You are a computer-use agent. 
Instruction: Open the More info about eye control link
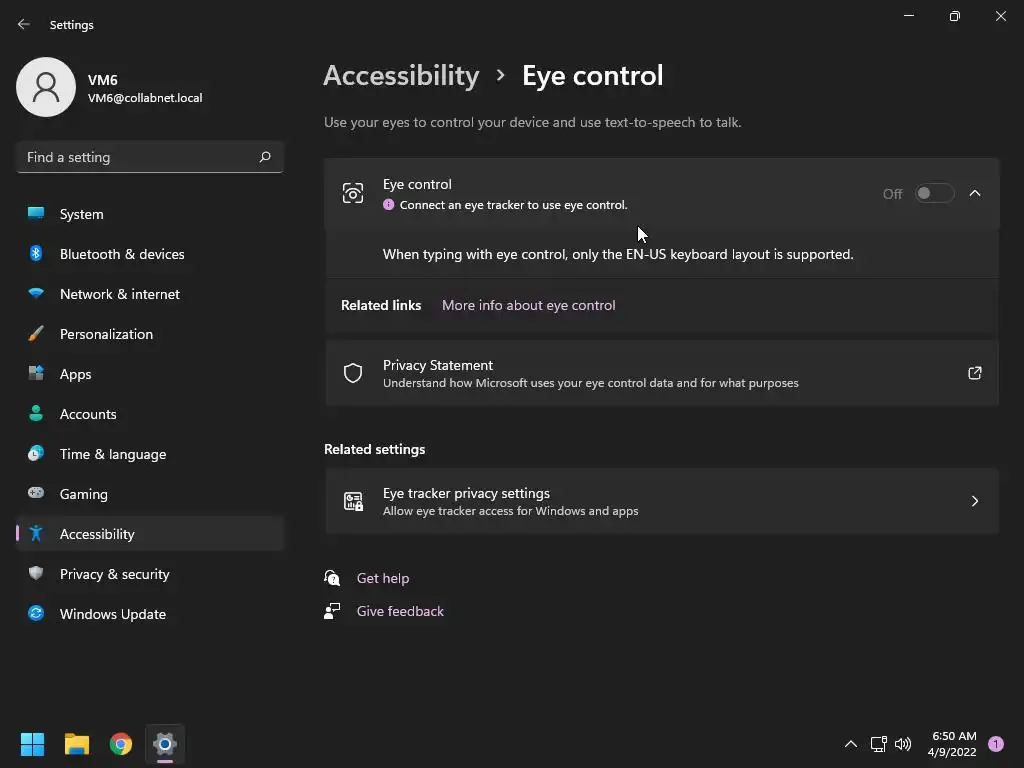click(x=528, y=305)
